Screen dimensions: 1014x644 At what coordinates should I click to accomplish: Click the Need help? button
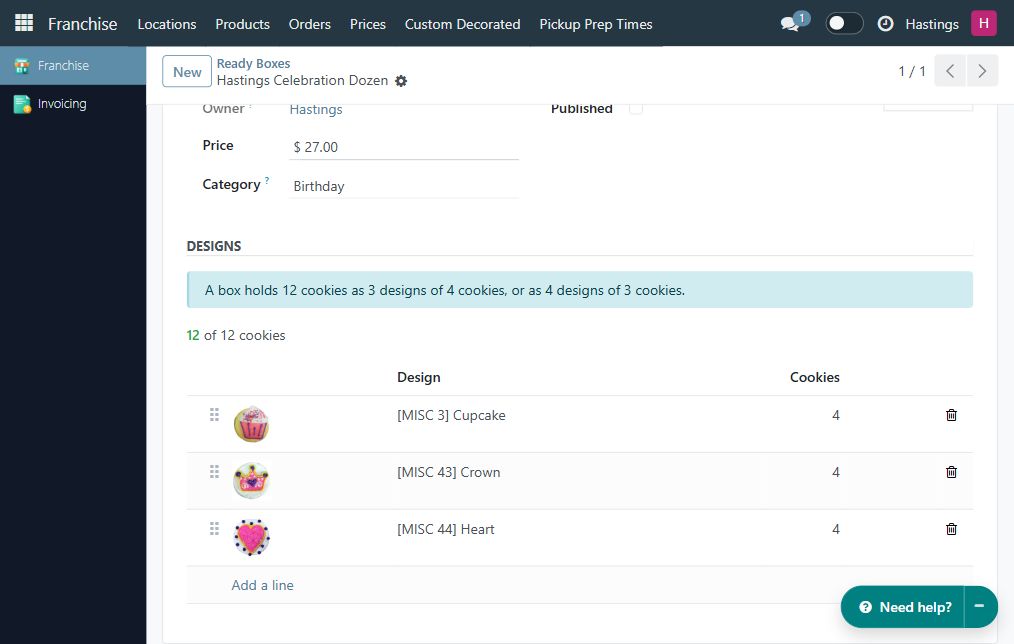tap(903, 606)
